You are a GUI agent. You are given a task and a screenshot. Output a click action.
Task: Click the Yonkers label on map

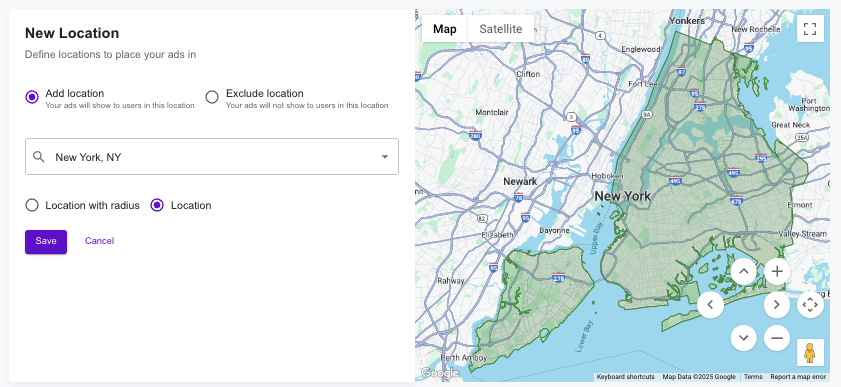(x=687, y=20)
